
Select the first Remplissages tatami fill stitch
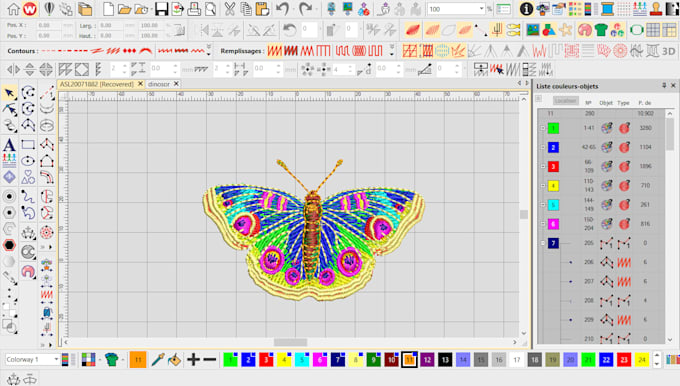275,51
